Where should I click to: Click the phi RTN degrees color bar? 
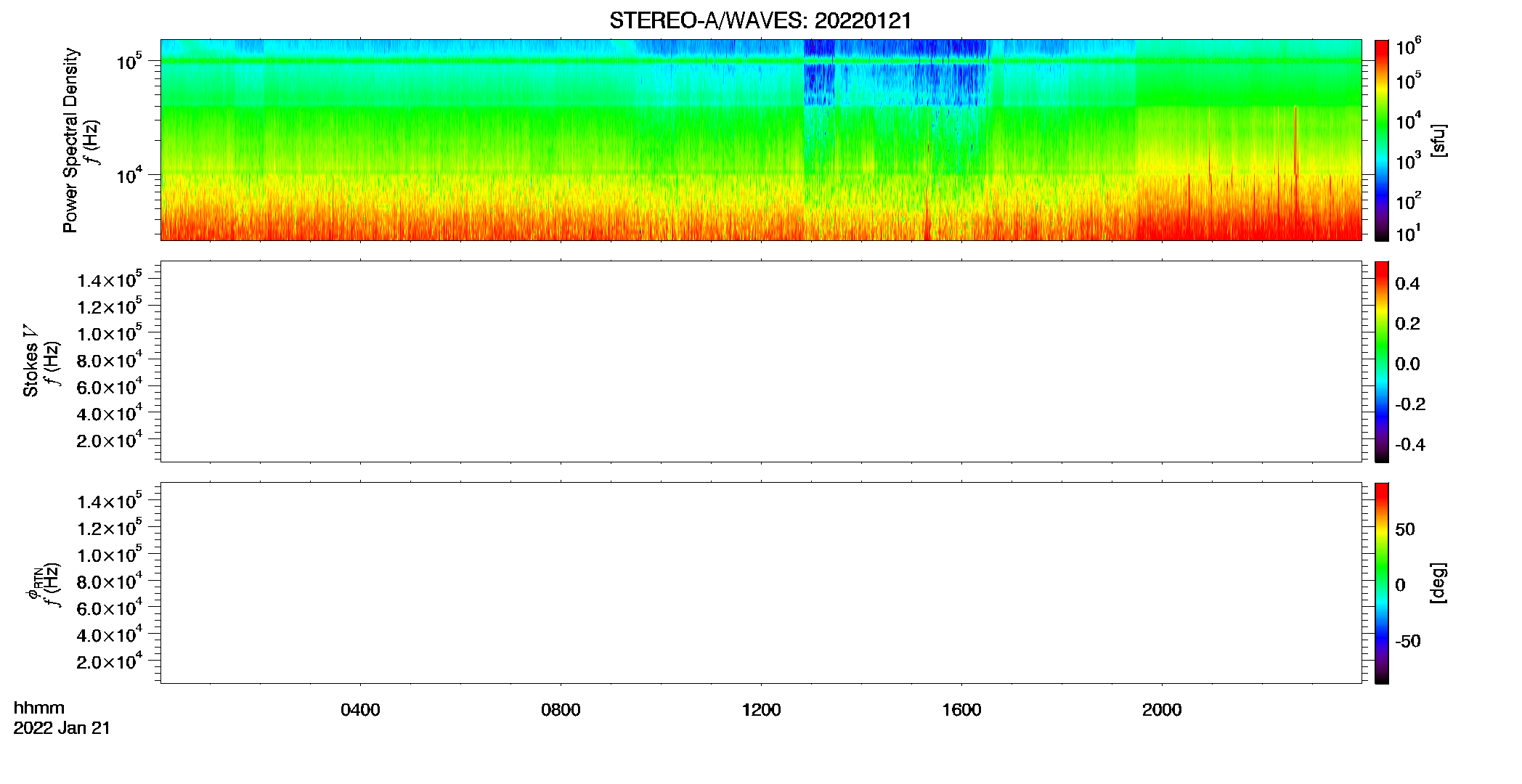(1382, 583)
